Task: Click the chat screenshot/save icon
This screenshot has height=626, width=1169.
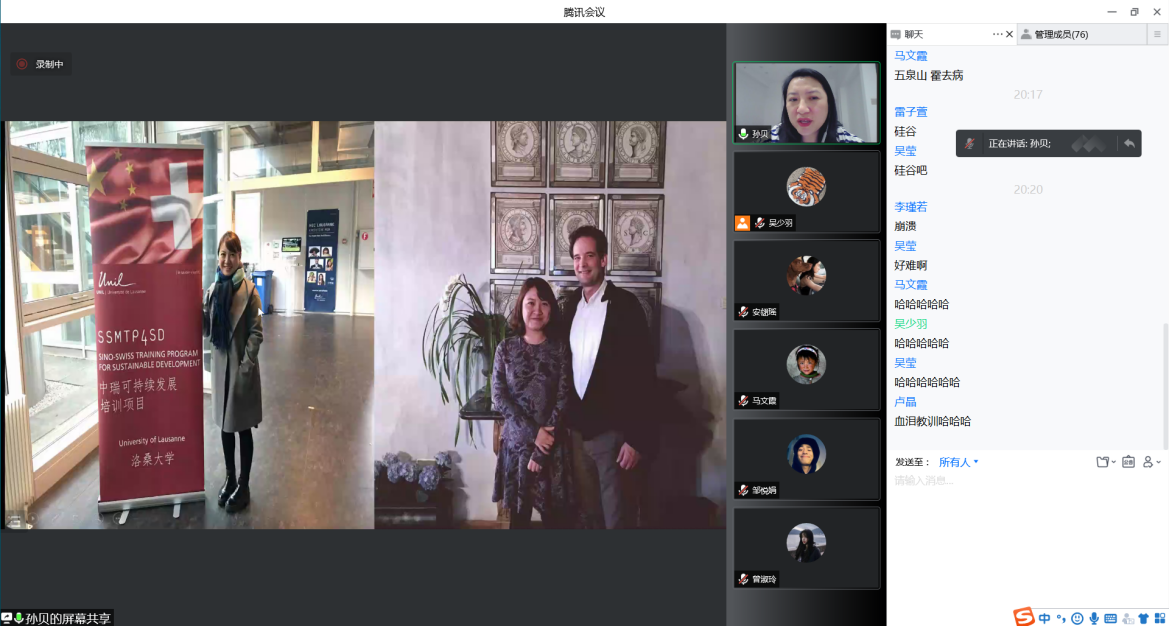Action: 1128,462
